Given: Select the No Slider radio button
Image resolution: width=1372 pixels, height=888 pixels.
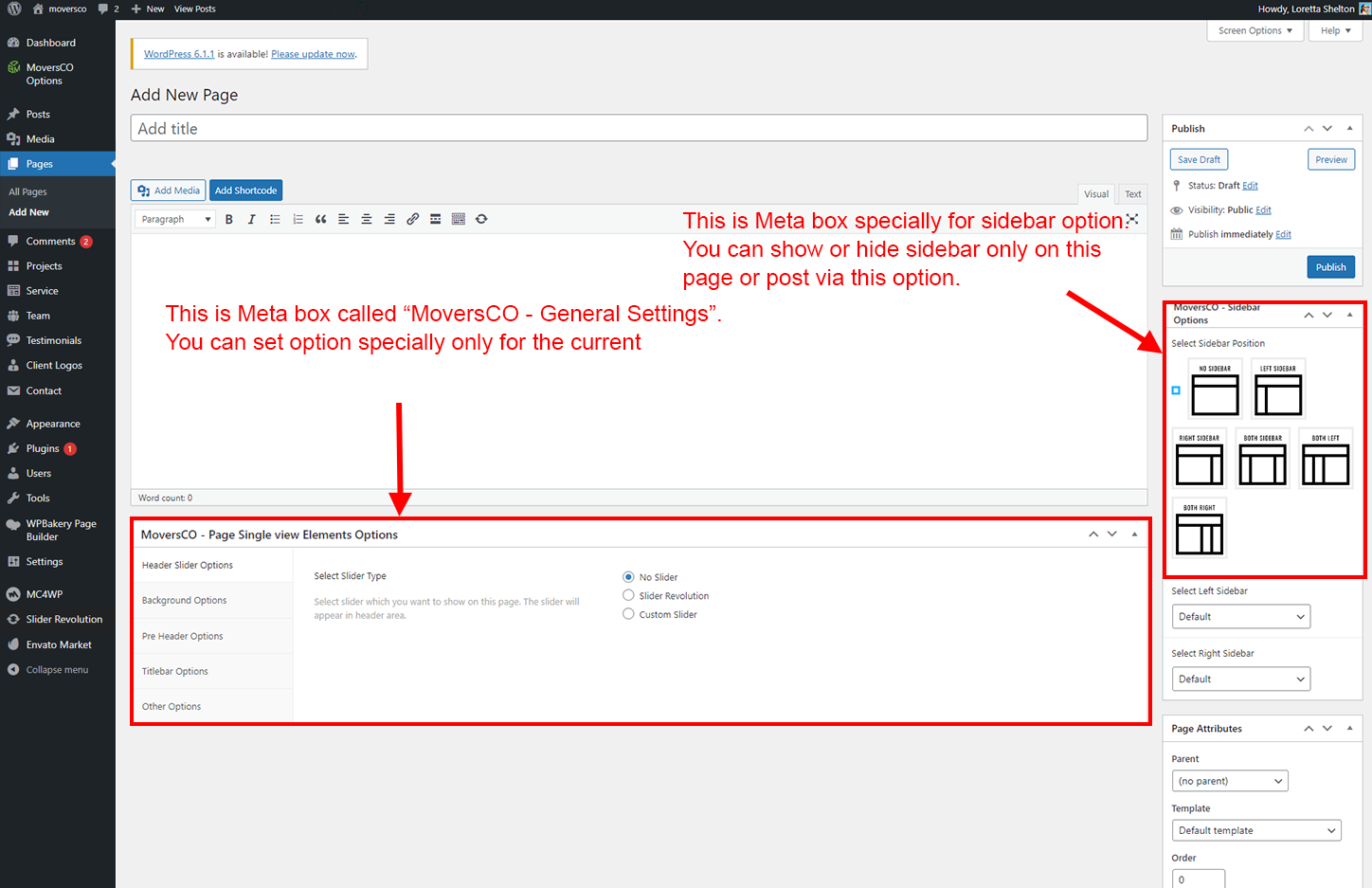Looking at the screenshot, I should [628, 576].
